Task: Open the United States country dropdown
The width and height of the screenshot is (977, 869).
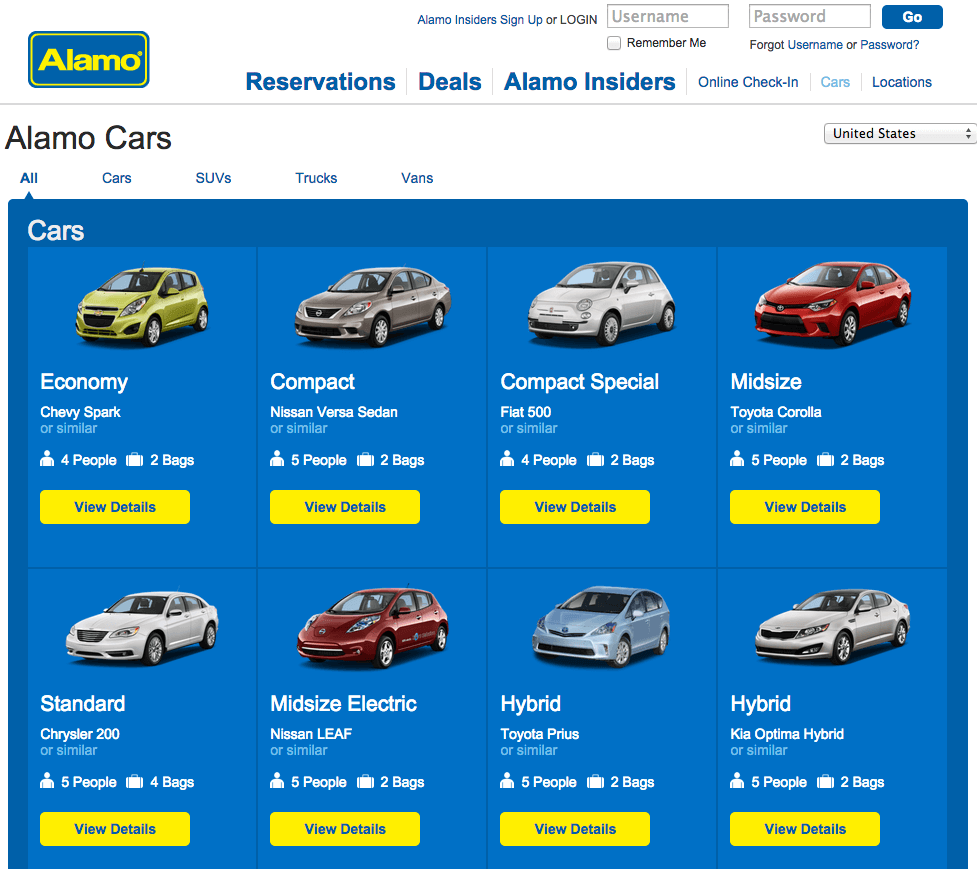Action: tap(899, 133)
